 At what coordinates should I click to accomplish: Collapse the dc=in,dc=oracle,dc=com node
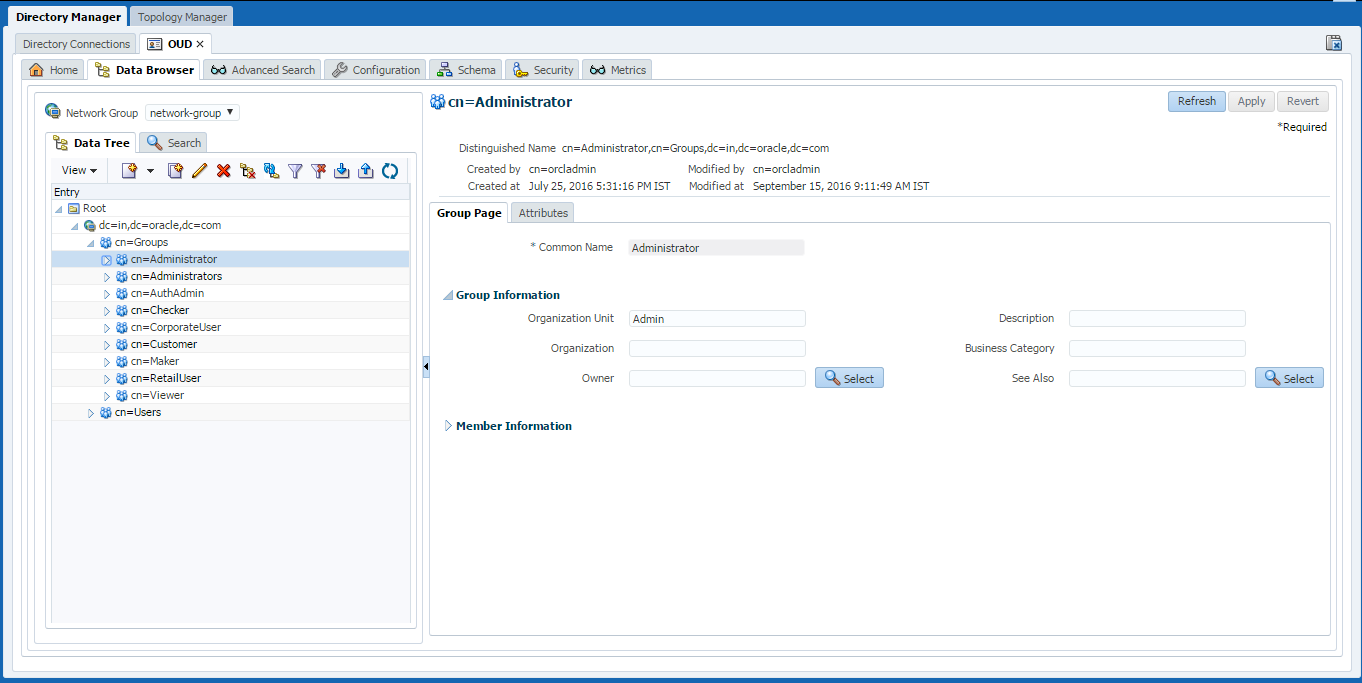pos(75,226)
